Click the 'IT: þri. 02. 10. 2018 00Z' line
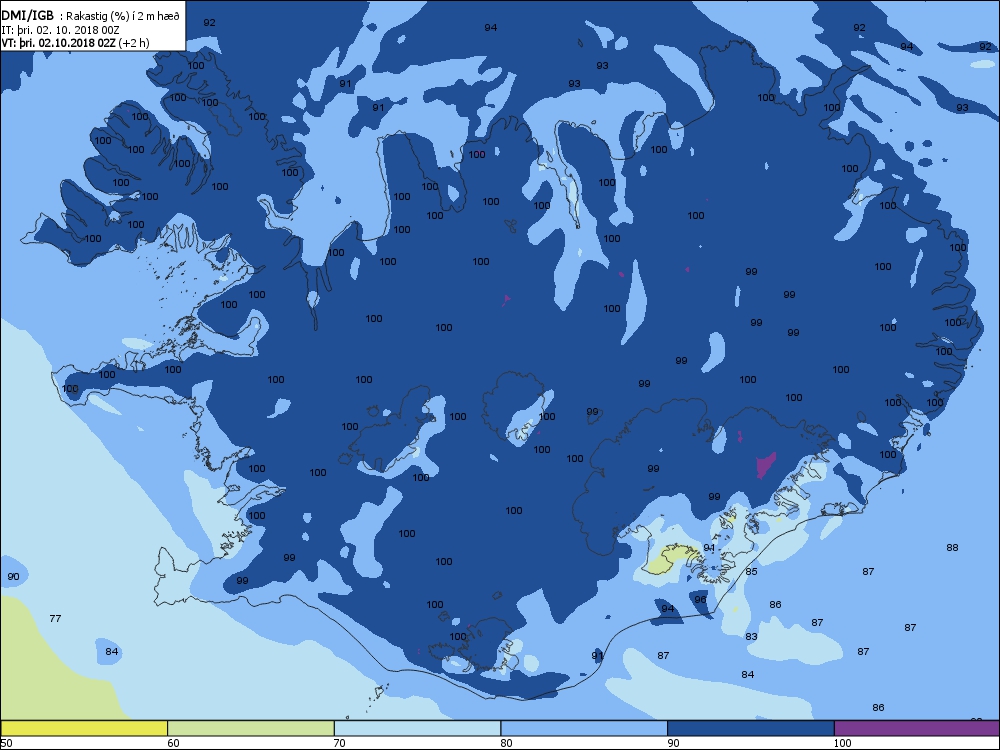This screenshot has height=750, width=1000. pyautogui.click(x=61, y=30)
